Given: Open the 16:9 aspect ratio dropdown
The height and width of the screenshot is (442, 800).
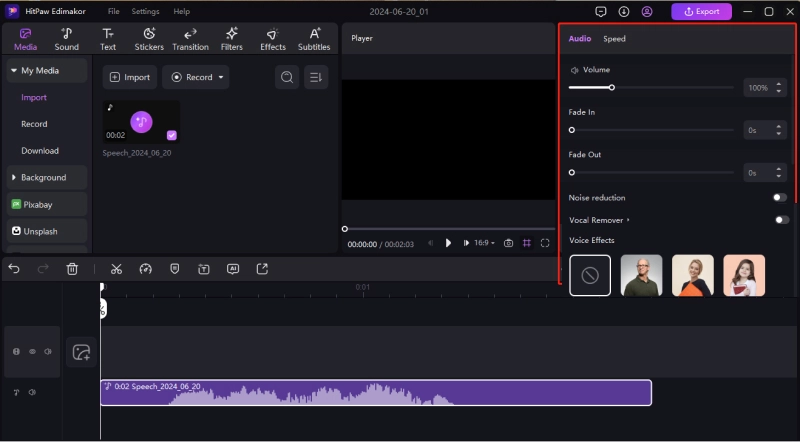Looking at the screenshot, I should coord(484,243).
